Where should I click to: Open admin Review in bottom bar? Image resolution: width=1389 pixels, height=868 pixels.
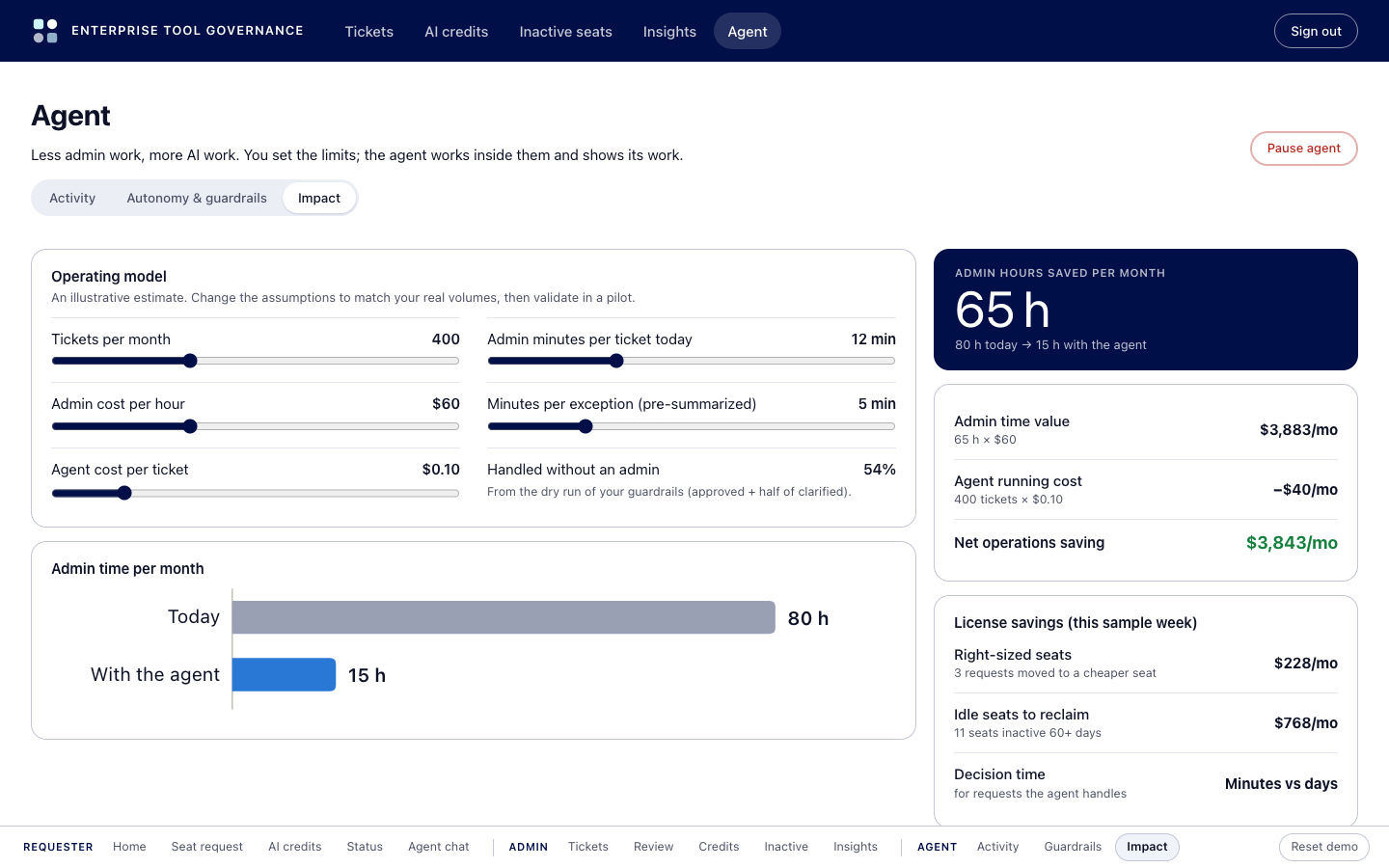[654, 847]
